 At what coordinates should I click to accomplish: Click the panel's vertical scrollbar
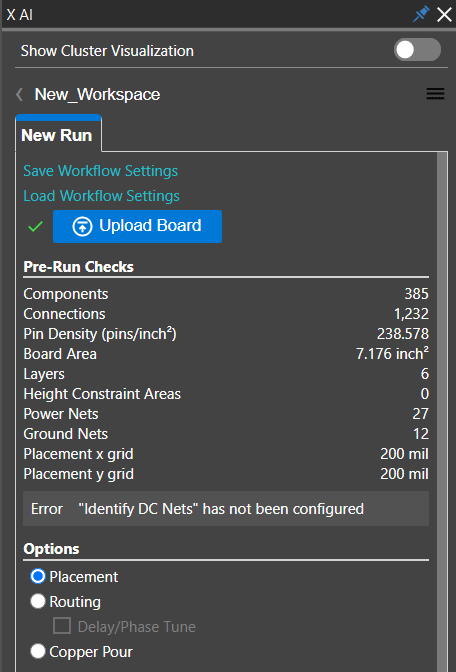click(441, 411)
